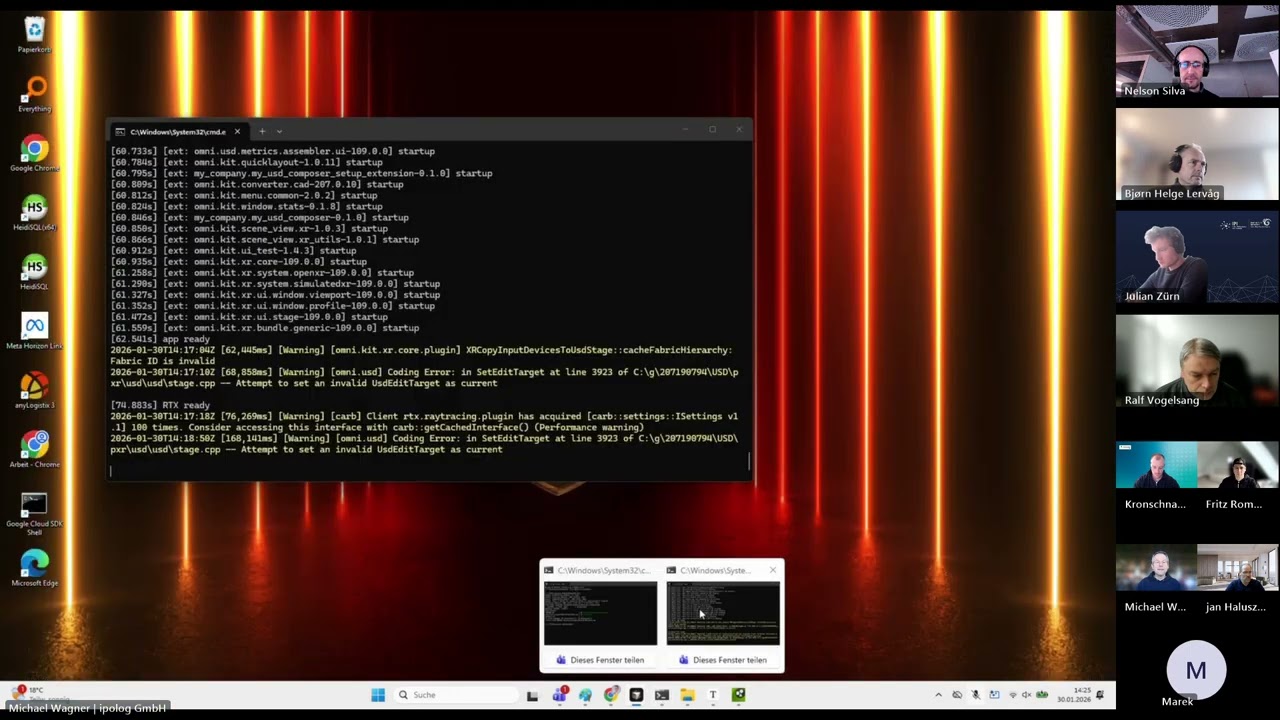Viewport: 1280px width, 720px height.
Task: Launch the anyLogistix 3 desktop icon
Action: click(34, 391)
